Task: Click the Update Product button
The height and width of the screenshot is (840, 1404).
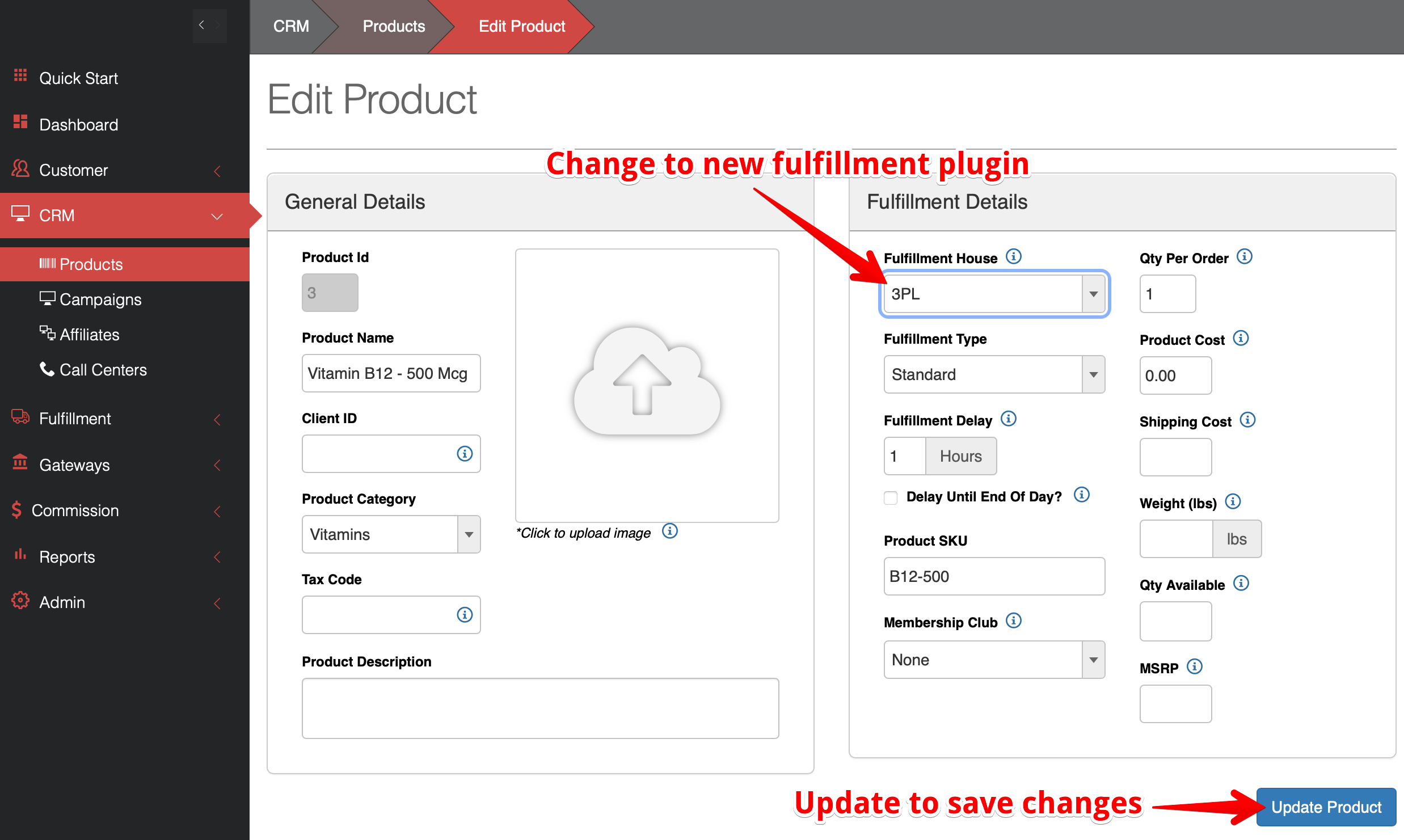Action: [1326, 807]
